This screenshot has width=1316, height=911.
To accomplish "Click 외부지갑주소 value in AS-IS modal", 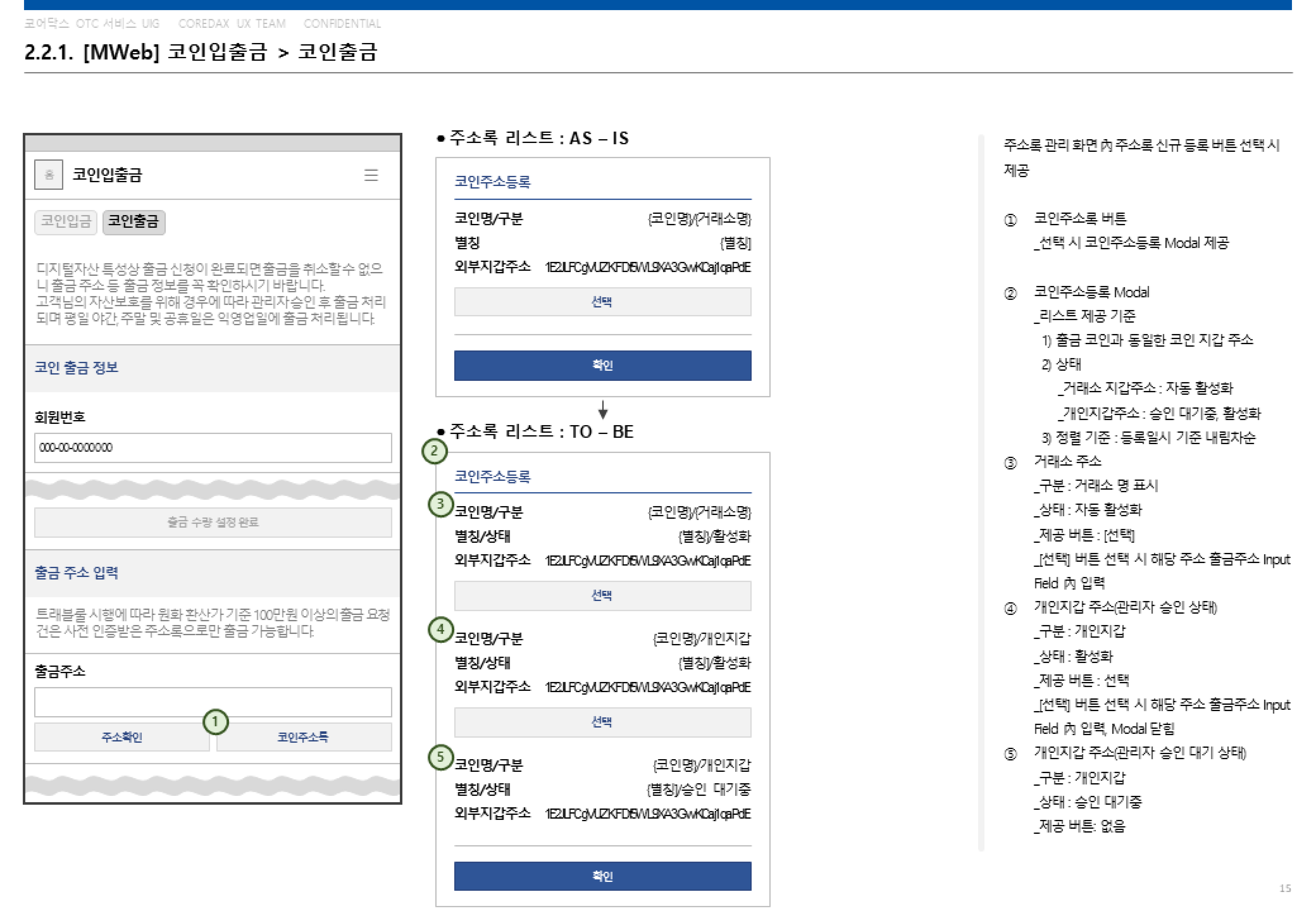I will (x=648, y=267).
